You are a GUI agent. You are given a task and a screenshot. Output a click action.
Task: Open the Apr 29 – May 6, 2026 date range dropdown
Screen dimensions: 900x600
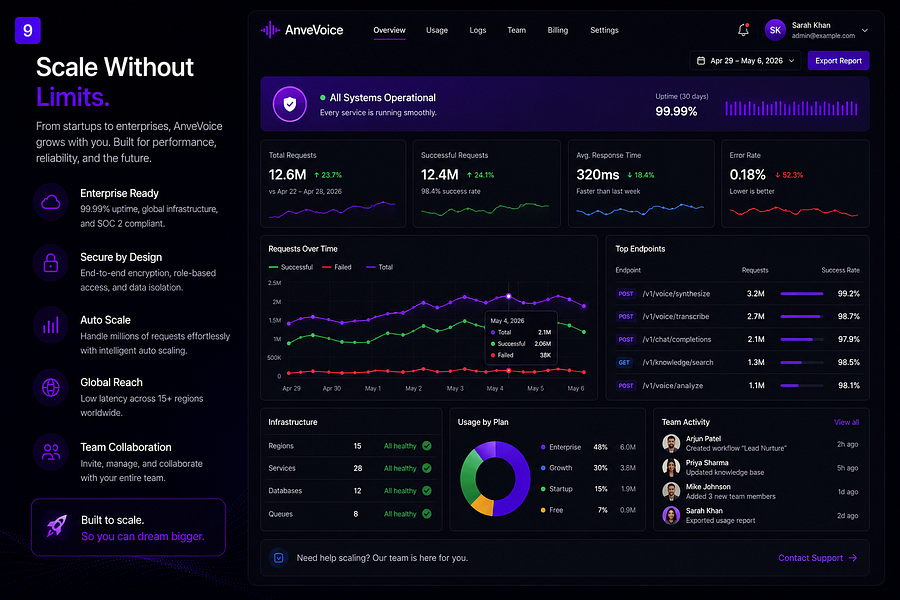(x=745, y=61)
